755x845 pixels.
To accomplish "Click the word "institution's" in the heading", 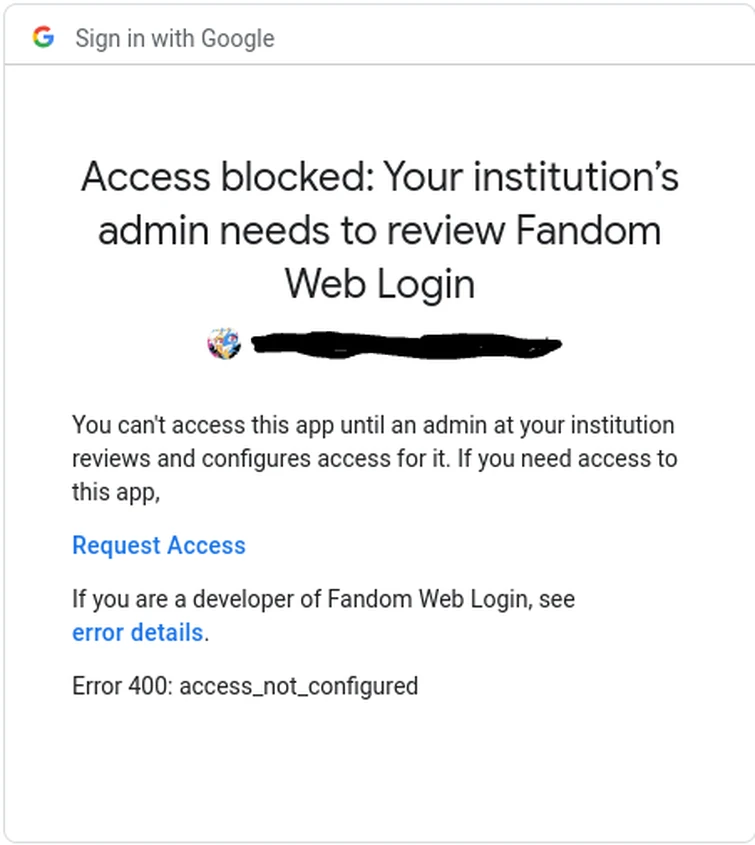I will 574,177.
